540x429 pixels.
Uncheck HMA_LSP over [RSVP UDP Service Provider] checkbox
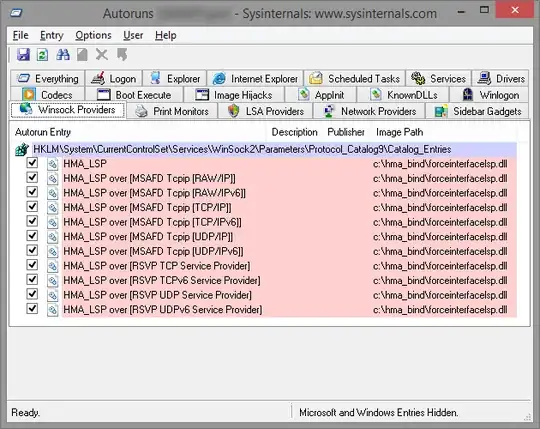tap(32, 294)
